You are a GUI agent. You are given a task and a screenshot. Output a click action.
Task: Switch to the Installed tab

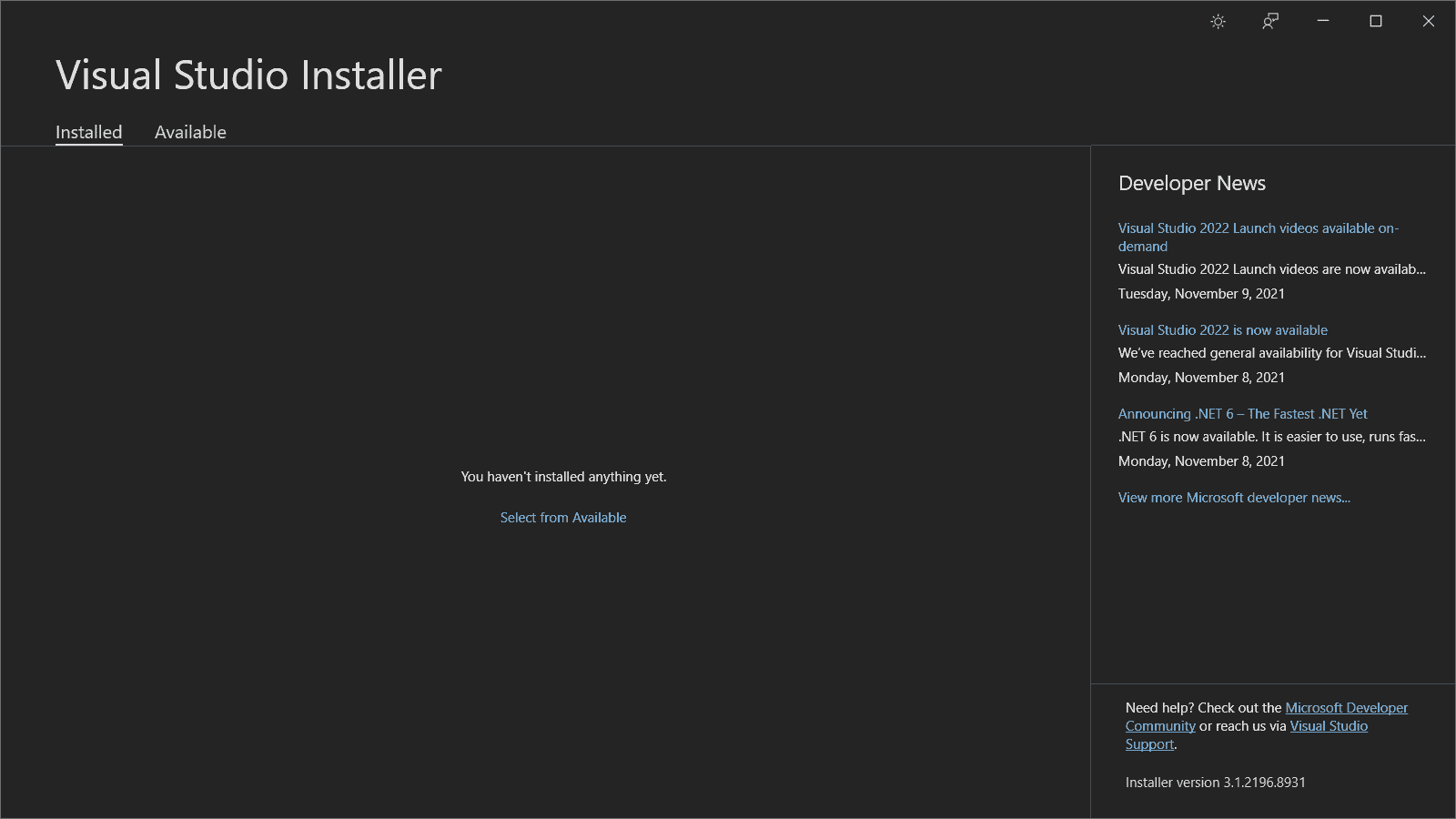[89, 133]
